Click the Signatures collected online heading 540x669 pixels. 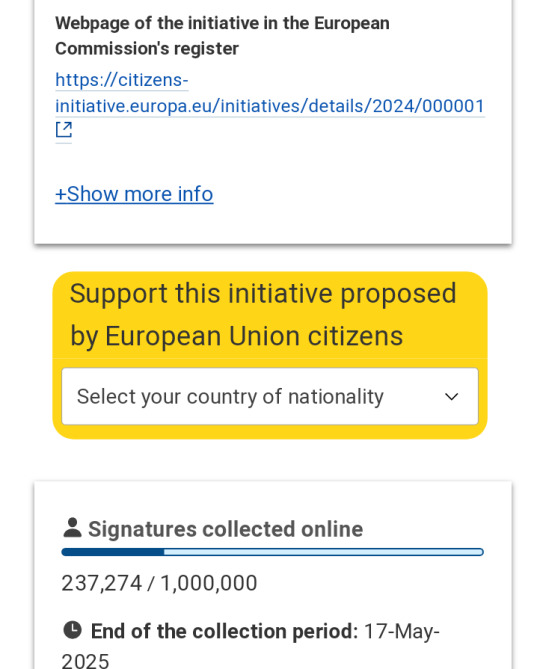(x=225, y=529)
